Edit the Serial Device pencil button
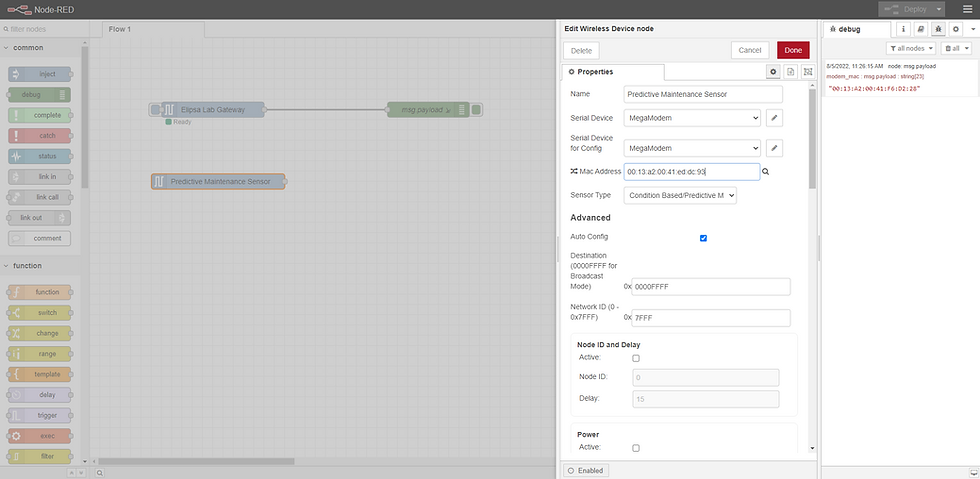This screenshot has height=479, width=980. coord(774,118)
